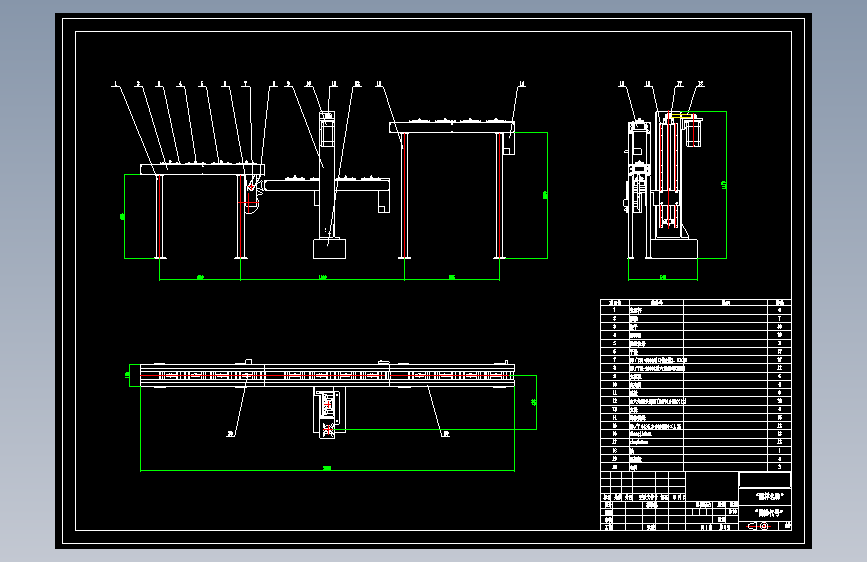Select part balloon number 5 in front view
This screenshot has width=867, height=562.
(202, 84)
